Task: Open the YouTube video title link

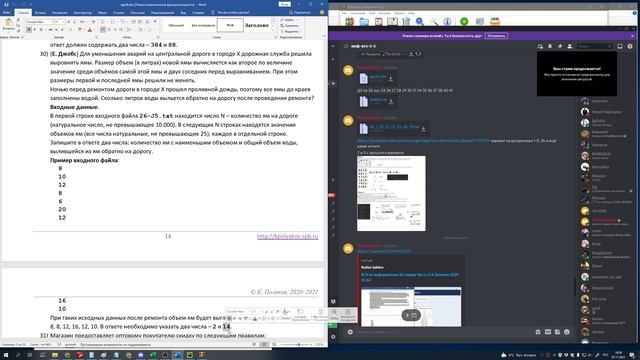Action: 409,277
